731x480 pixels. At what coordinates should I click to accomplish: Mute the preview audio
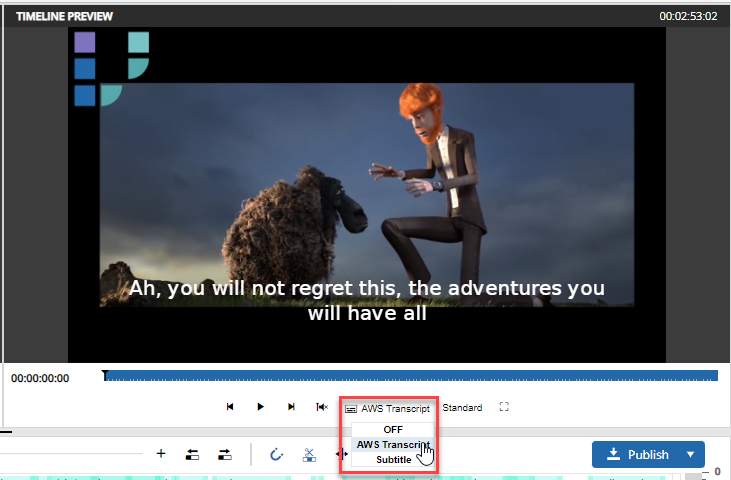tap(321, 407)
